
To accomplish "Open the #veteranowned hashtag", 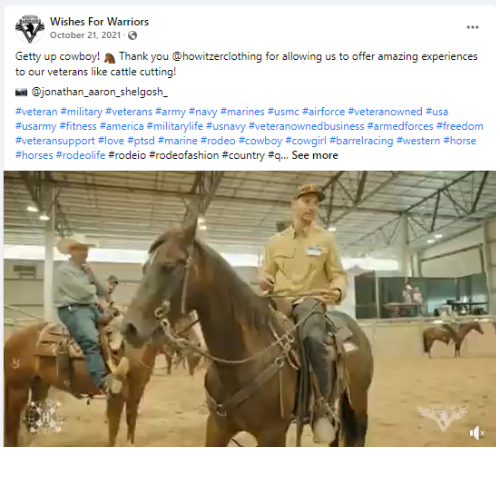I will point(385,112).
